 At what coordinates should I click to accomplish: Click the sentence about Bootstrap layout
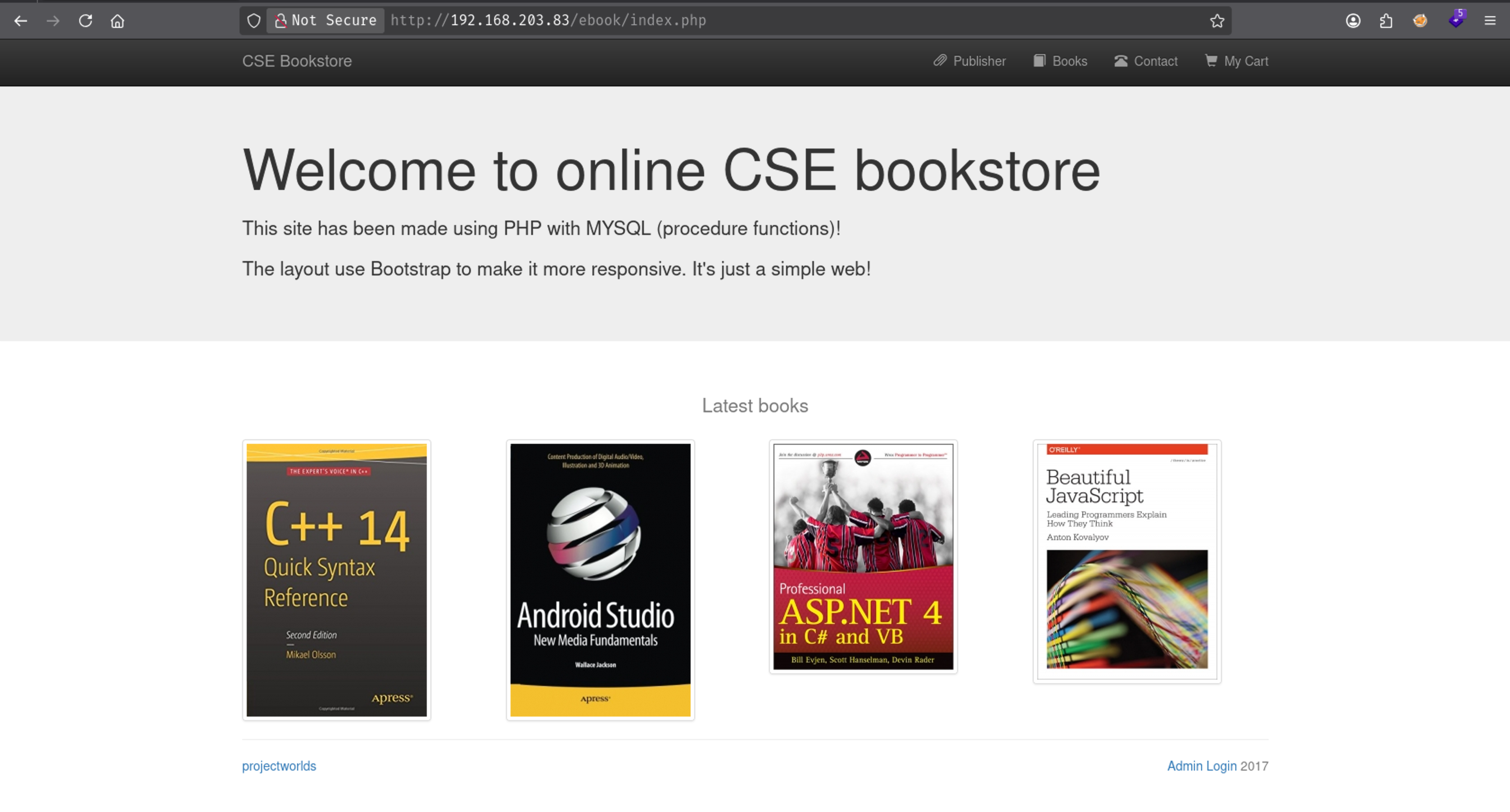[x=556, y=269]
